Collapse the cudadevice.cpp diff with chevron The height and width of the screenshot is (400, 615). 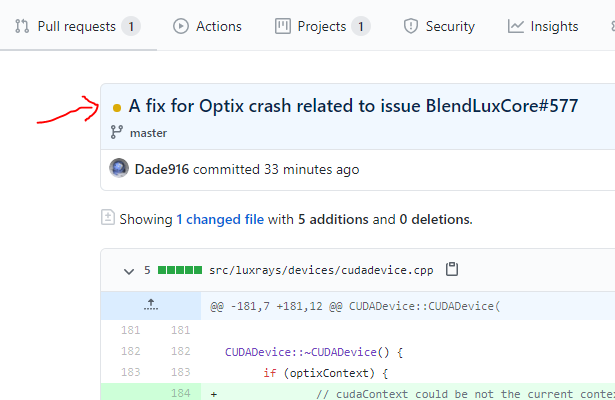coord(128,270)
